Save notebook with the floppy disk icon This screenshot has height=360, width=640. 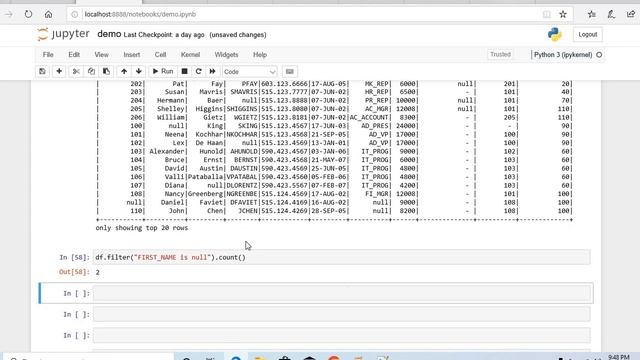coord(42,71)
